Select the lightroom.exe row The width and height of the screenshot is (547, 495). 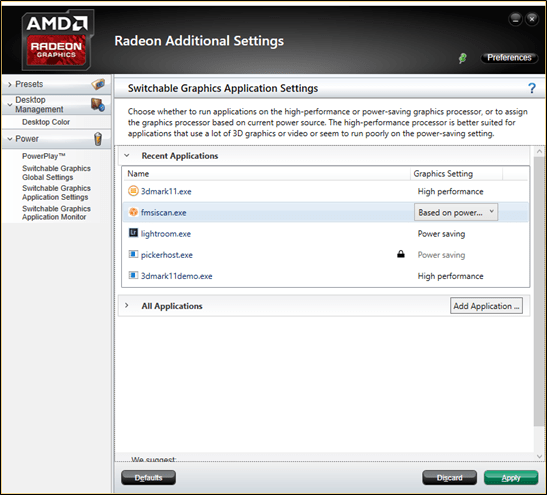tap(325, 233)
